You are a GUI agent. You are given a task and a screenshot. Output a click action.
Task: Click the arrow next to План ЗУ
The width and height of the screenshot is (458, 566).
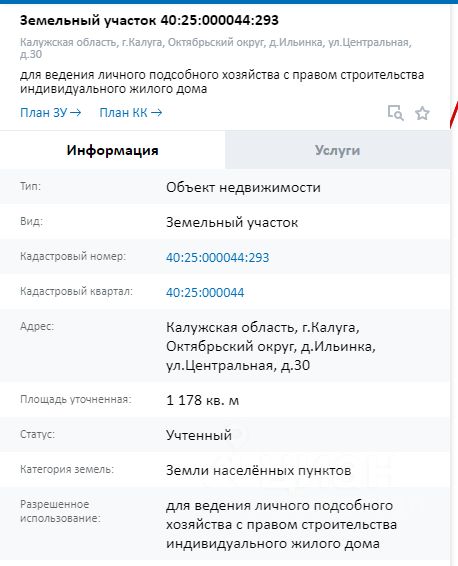coord(75,113)
